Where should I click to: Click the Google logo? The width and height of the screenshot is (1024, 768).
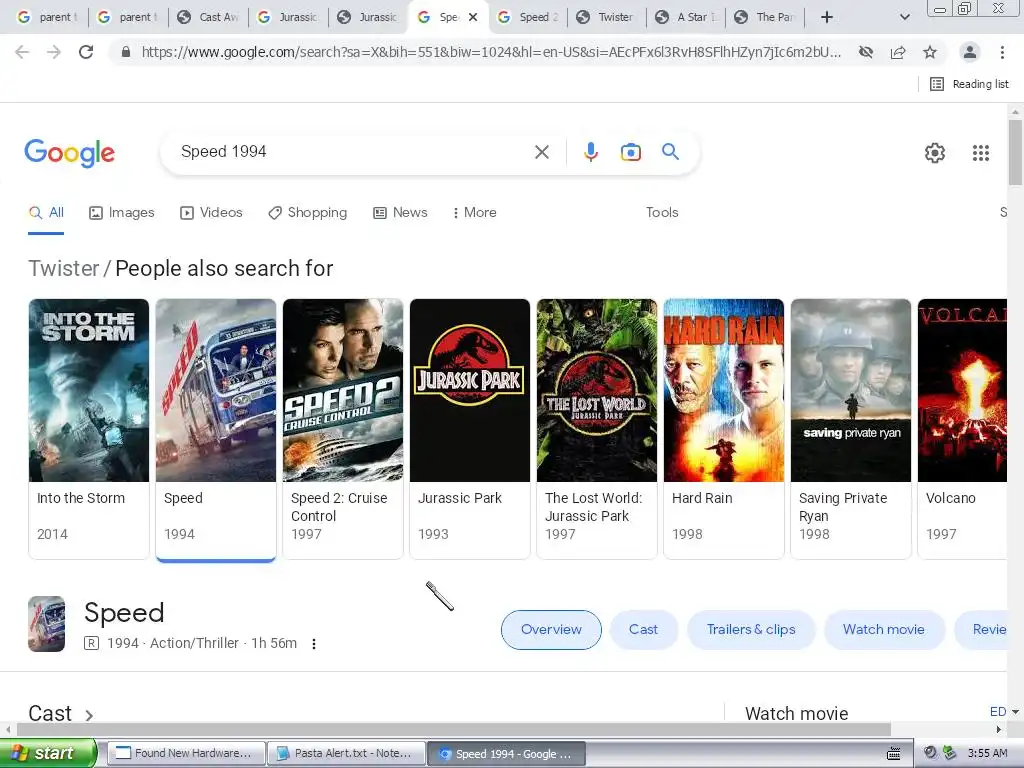tap(69, 153)
